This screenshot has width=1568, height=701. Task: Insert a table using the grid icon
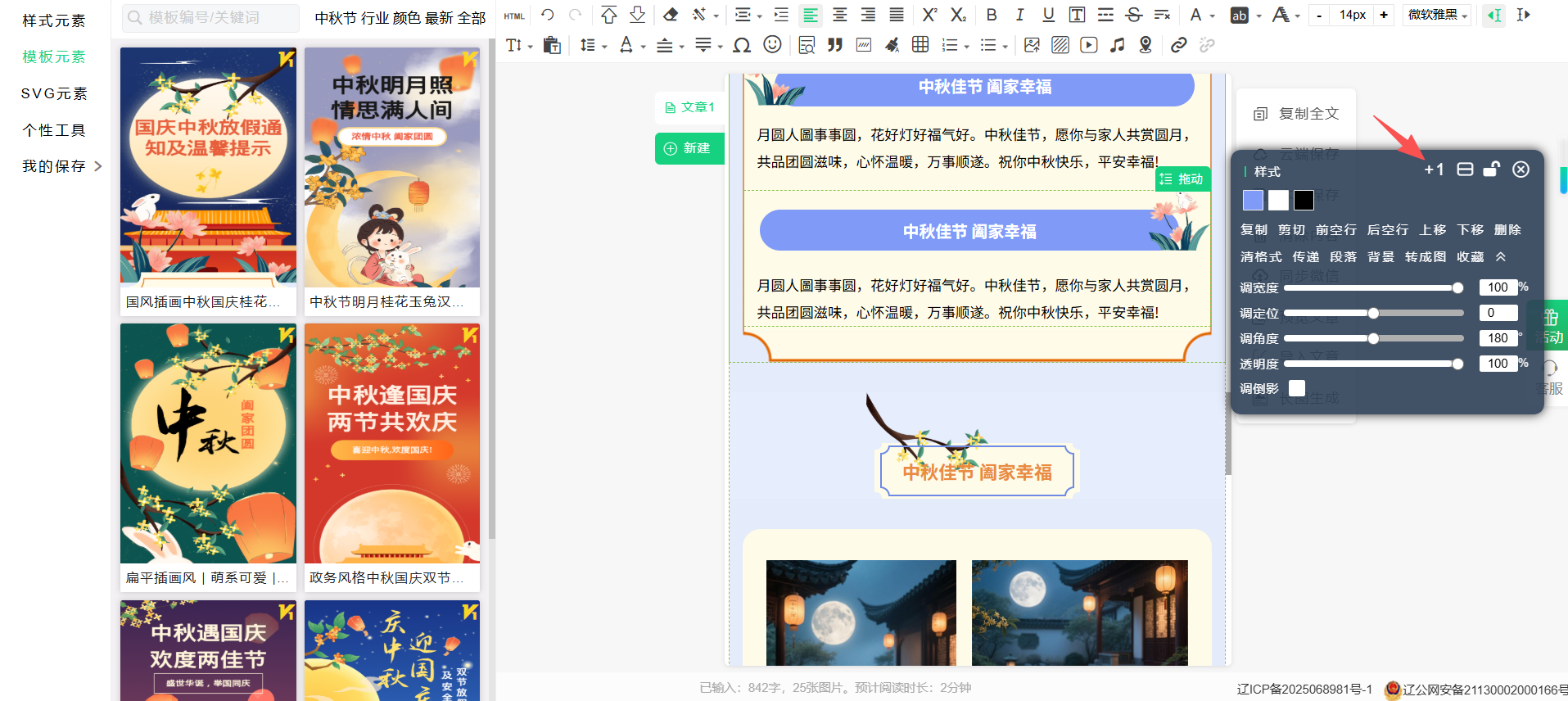[x=920, y=45]
